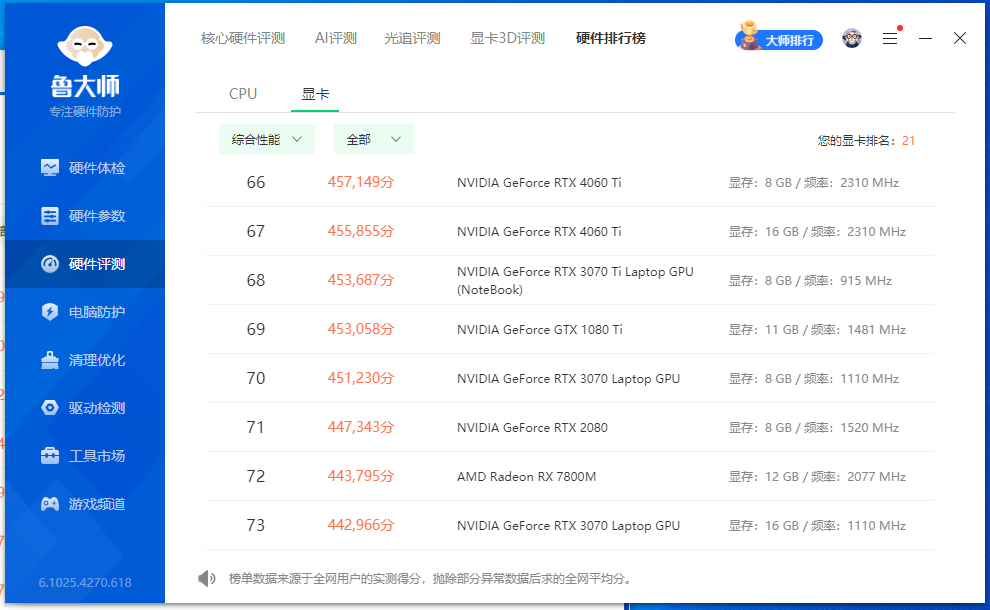Click the 鲁大师 mascot logo
Screen dimensions: 990x610
[85, 46]
